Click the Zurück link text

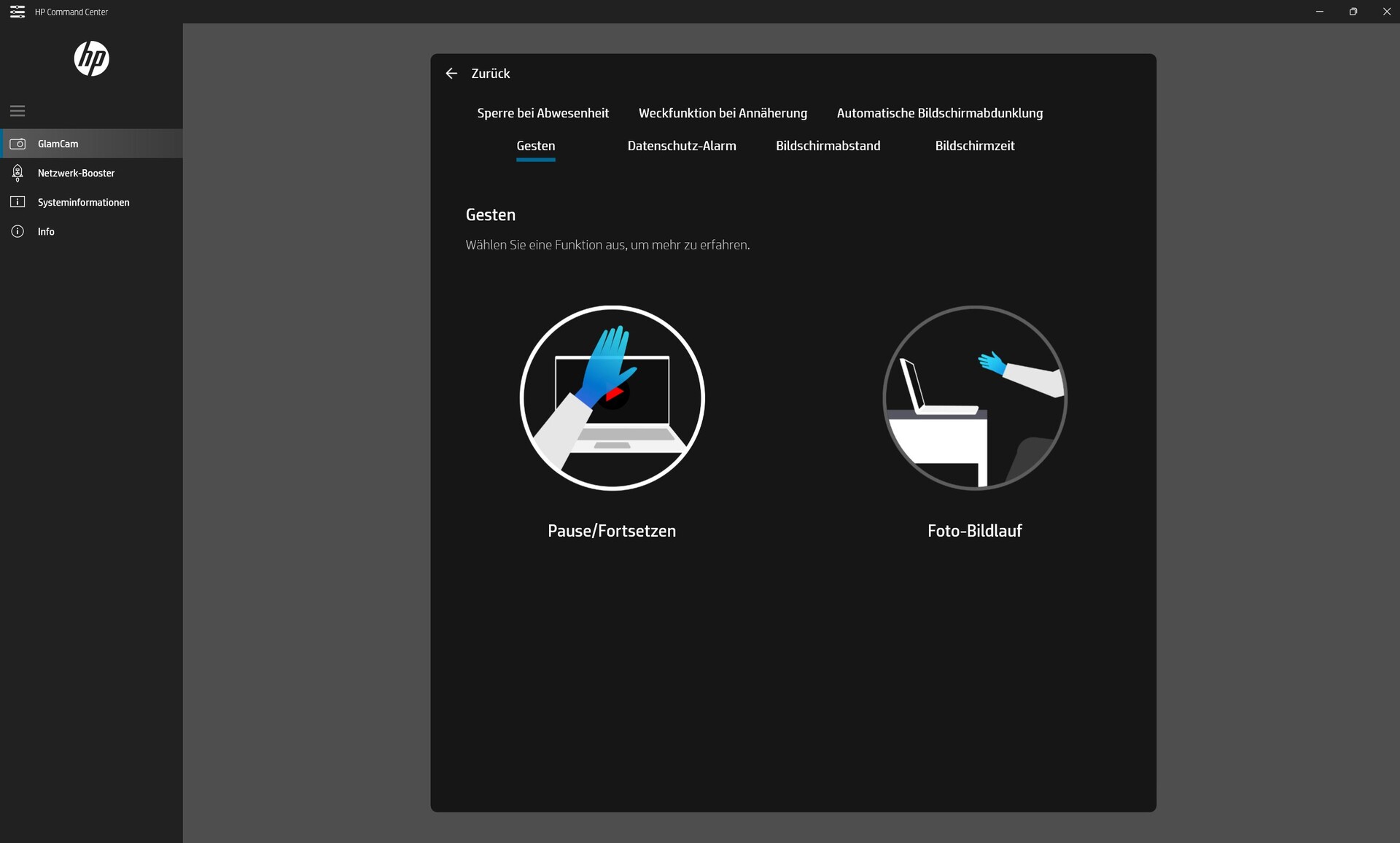[x=490, y=74]
